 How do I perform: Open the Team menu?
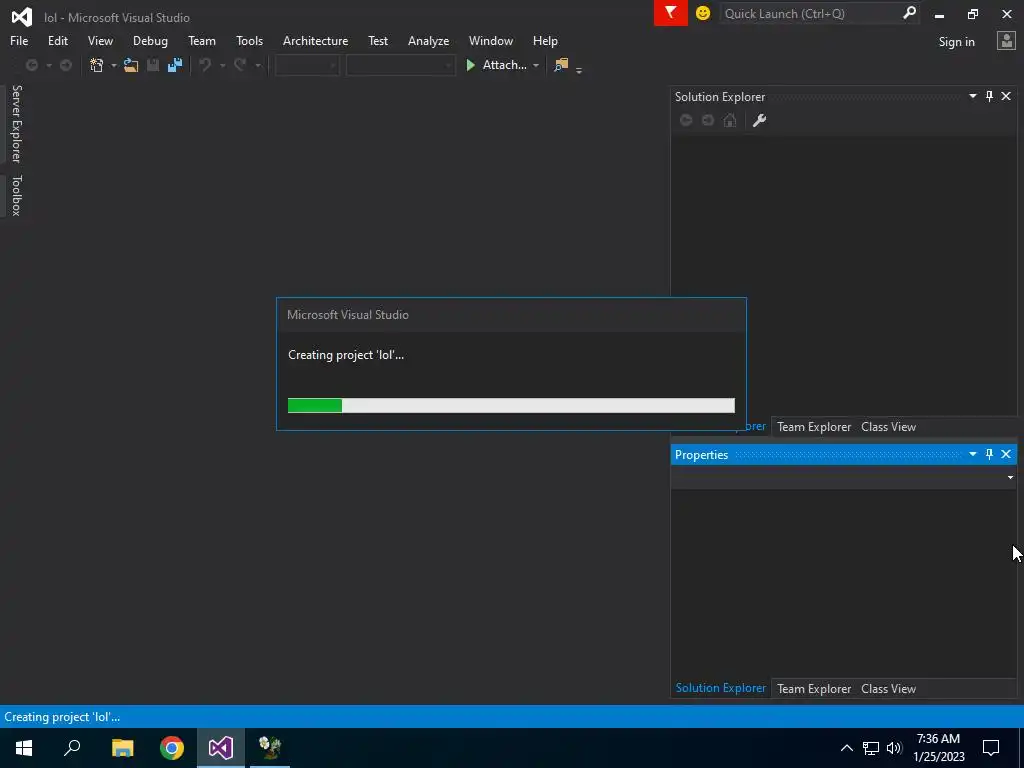tap(202, 40)
